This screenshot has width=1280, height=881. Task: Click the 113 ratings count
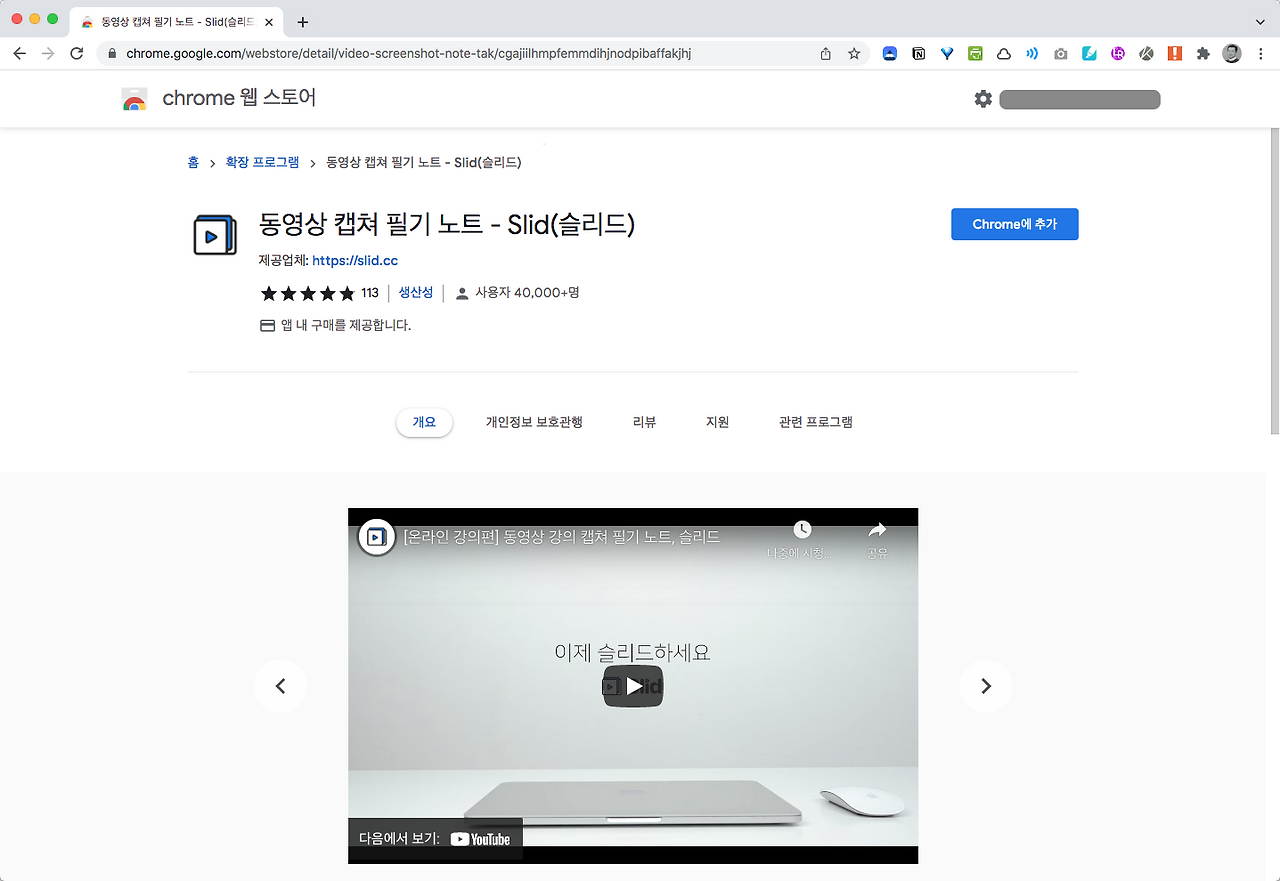coord(370,293)
